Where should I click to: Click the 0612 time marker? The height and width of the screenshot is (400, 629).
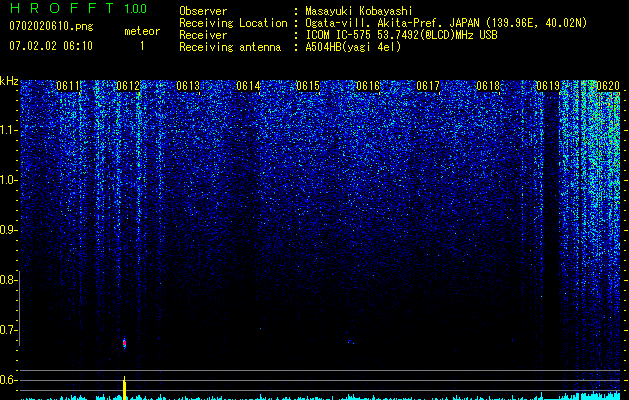click(x=128, y=86)
